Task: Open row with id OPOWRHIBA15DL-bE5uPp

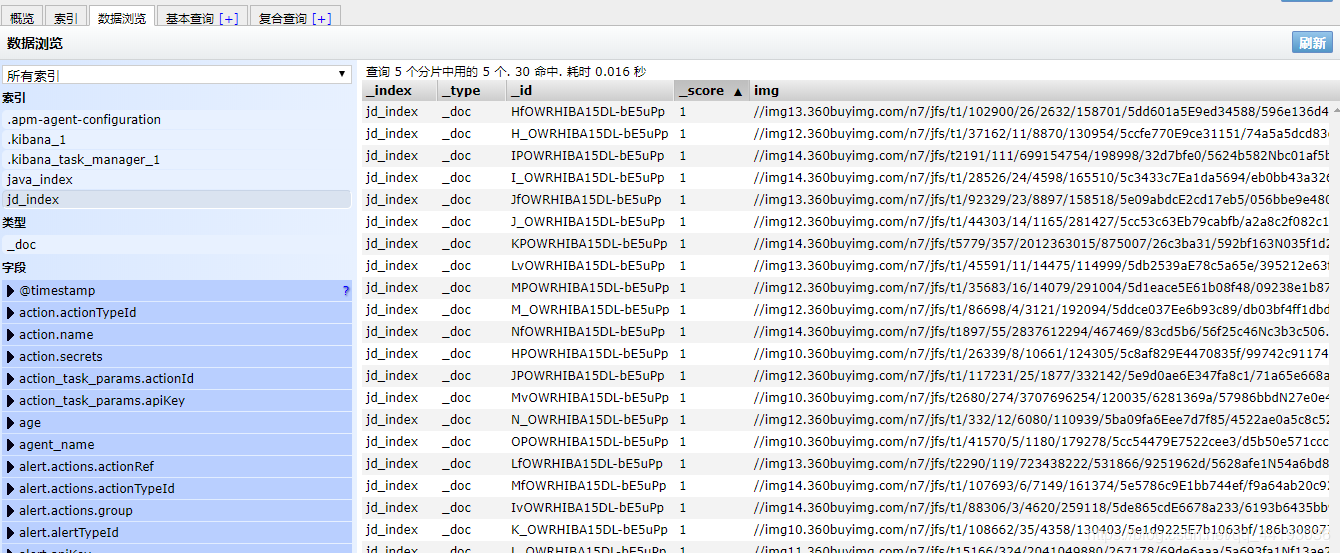Action: coord(850,441)
